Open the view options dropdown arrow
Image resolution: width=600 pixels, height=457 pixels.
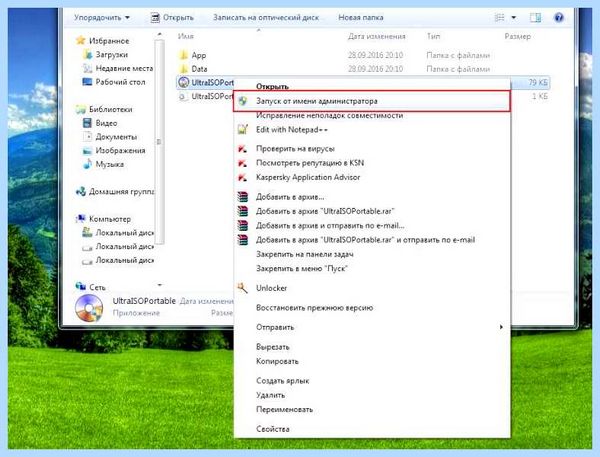(x=514, y=17)
